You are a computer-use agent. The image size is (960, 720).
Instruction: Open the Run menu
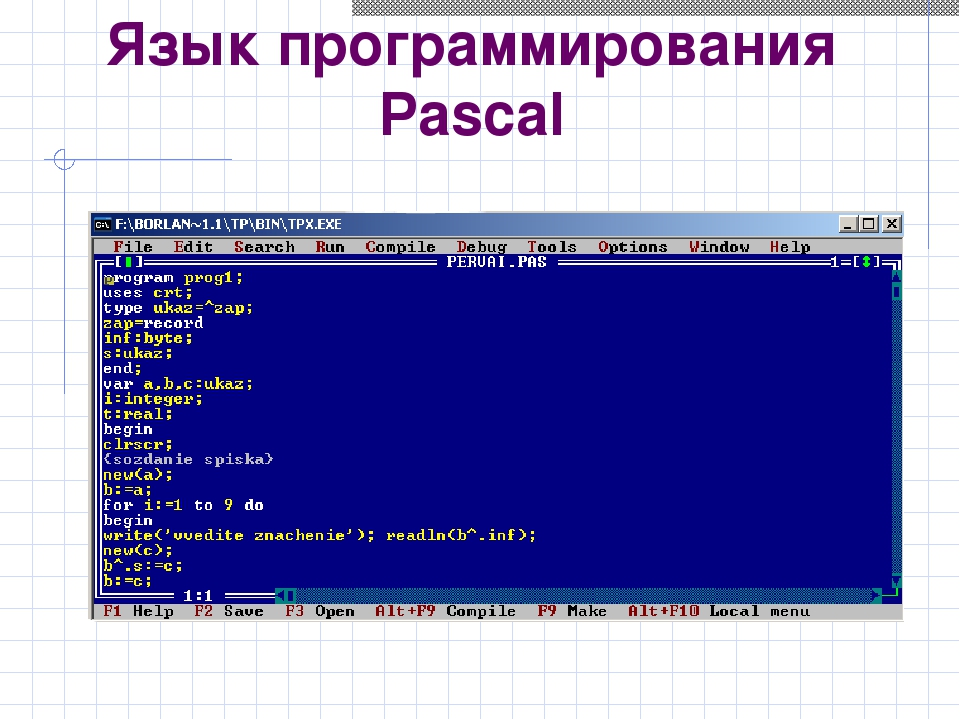tap(330, 247)
